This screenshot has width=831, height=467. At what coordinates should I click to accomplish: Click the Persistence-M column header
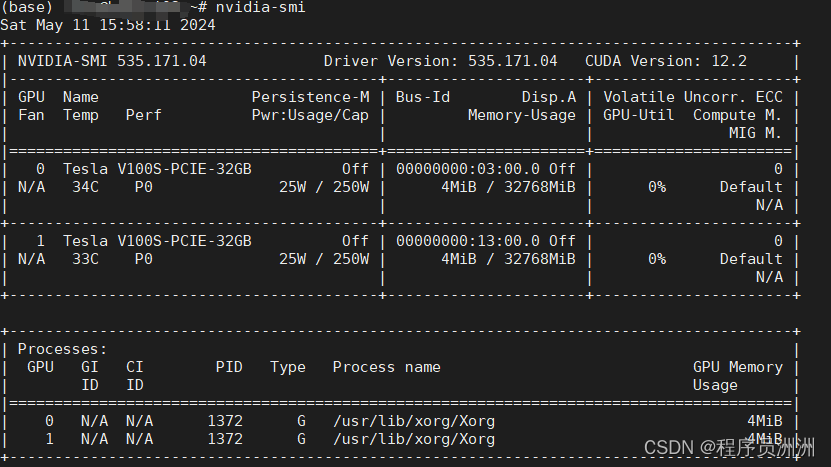[310, 97]
